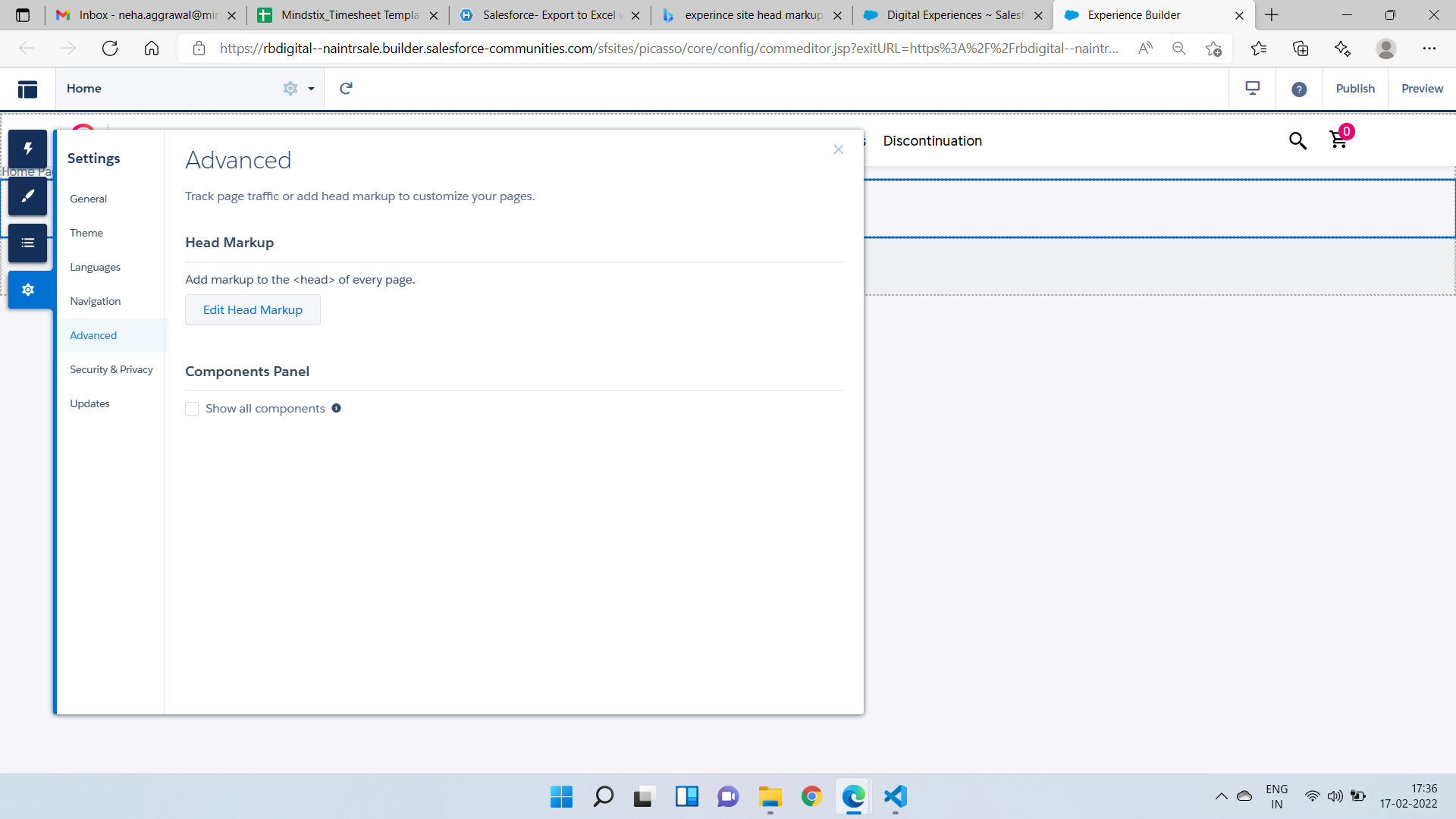This screenshot has width=1456, height=819.
Task: Click the Edit Head Markup button
Action: coord(253,309)
